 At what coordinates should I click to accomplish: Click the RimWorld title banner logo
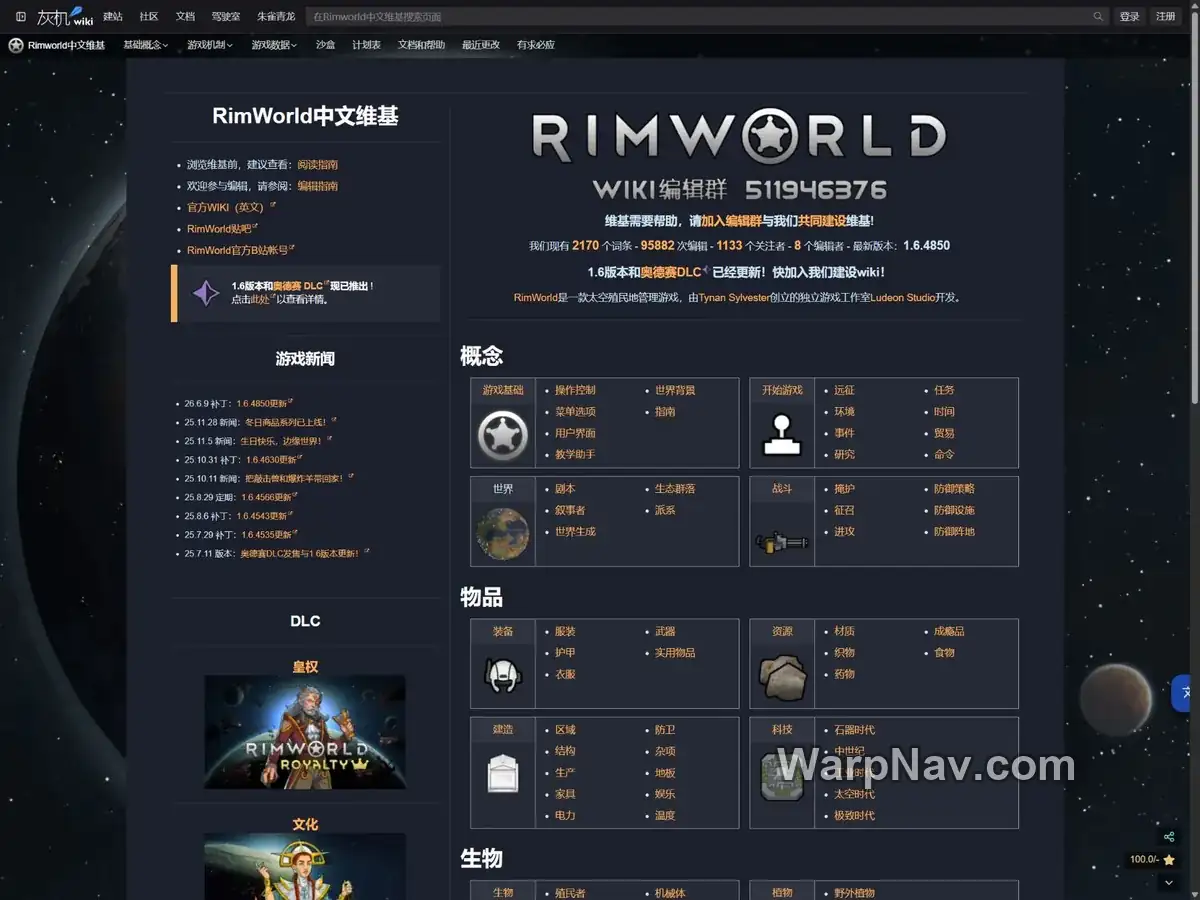(738, 137)
